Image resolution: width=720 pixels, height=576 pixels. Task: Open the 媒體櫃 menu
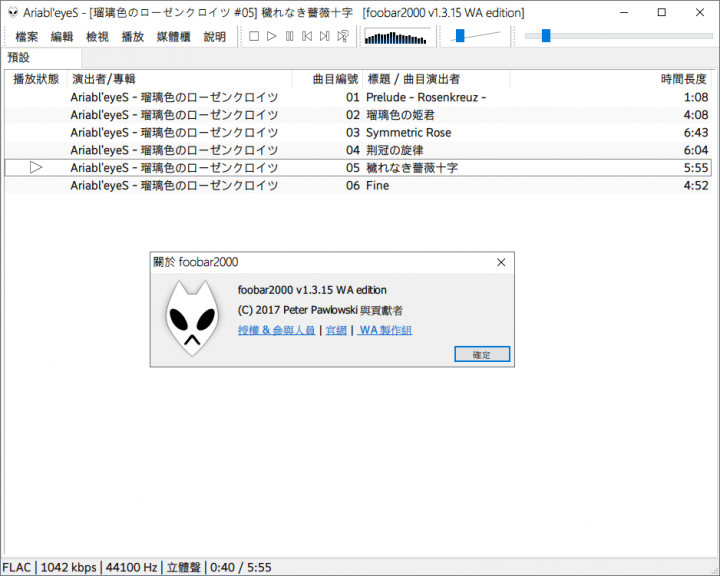coord(174,37)
